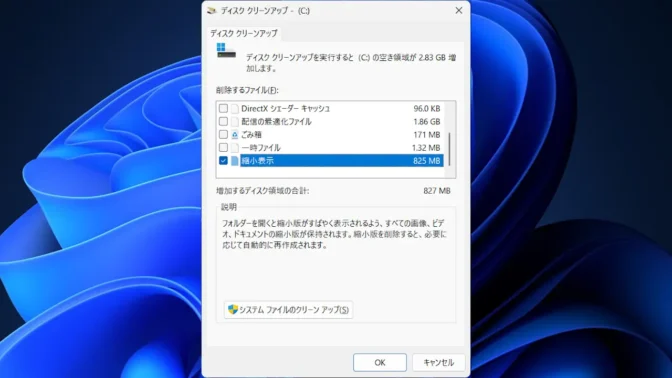This screenshot has width=672, height=378.
Task: Select the ごみ箱 row text
Action: coord(251,135)
